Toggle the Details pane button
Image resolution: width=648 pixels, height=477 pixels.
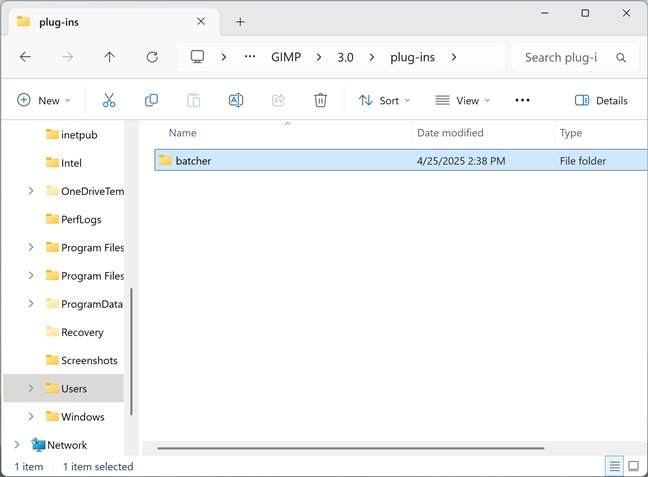tap(601, 100)
